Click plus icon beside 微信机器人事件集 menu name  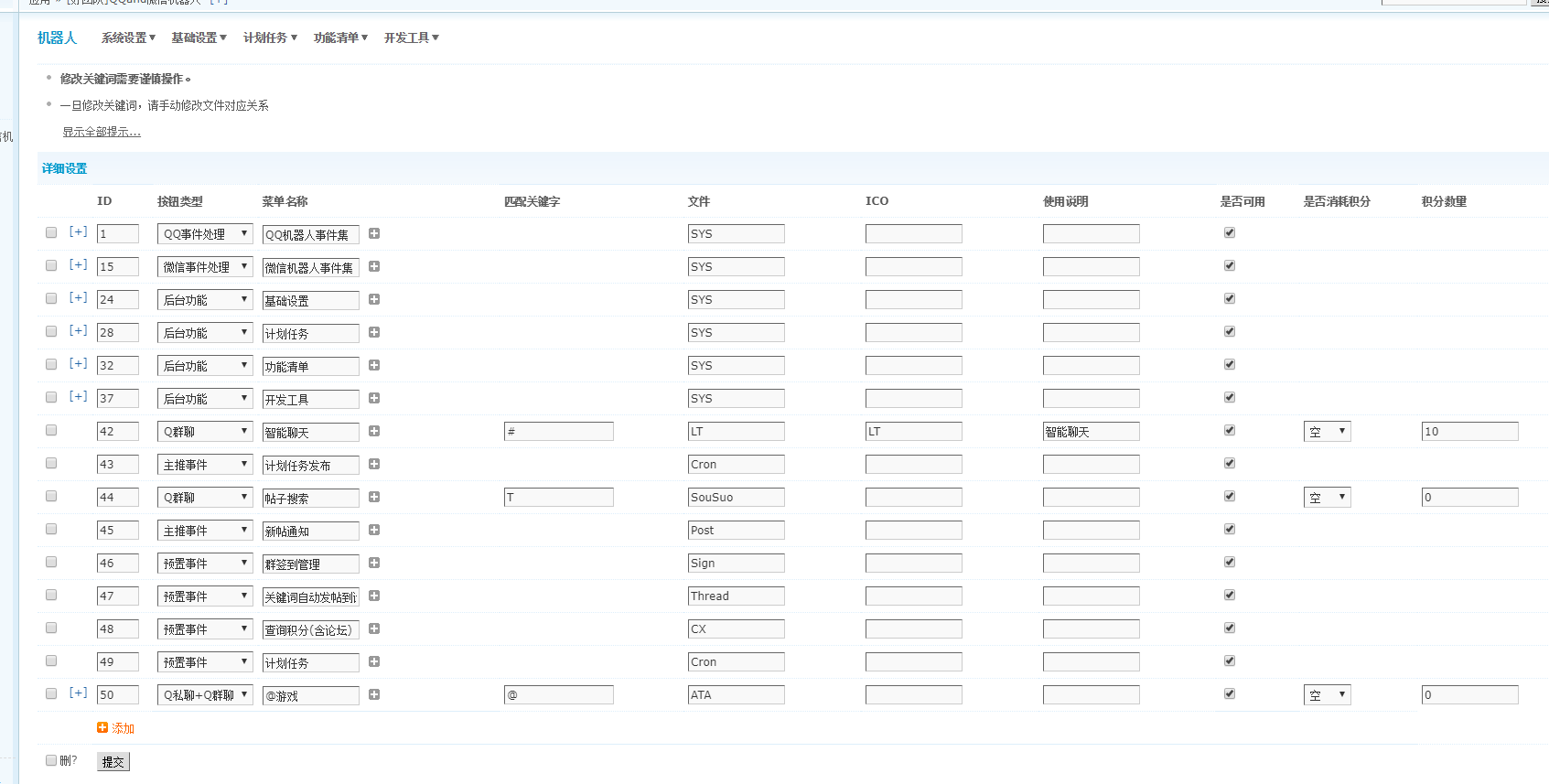coord(374,266)
